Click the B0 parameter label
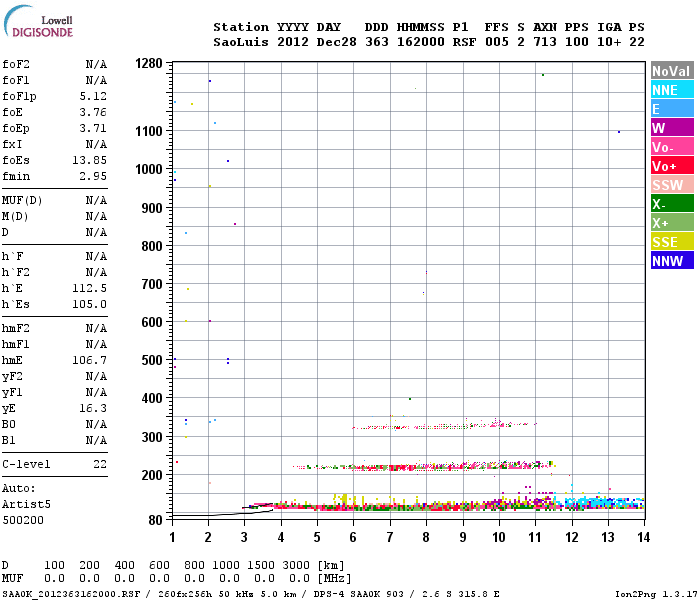700x600 pixels. click(x=8, y=425)
